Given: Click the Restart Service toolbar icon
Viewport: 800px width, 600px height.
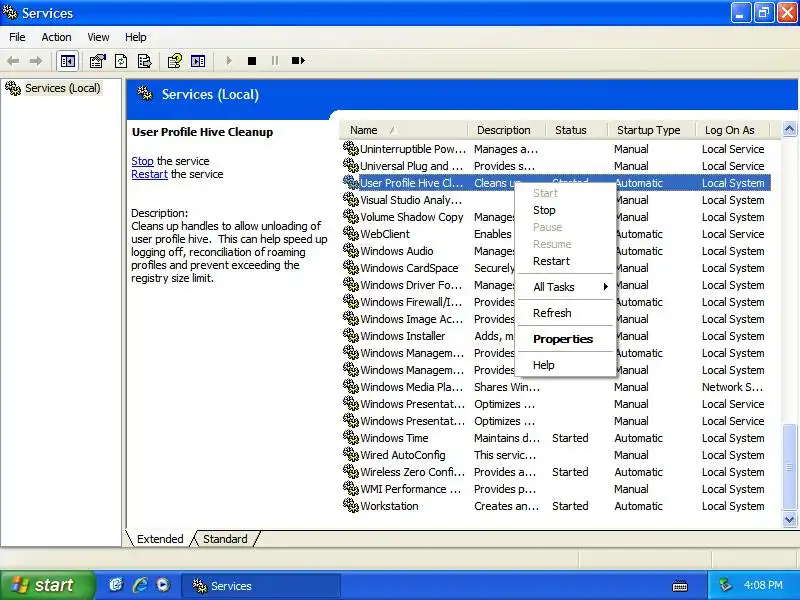Looking at the screenshot, I should (x=298, y=61).
